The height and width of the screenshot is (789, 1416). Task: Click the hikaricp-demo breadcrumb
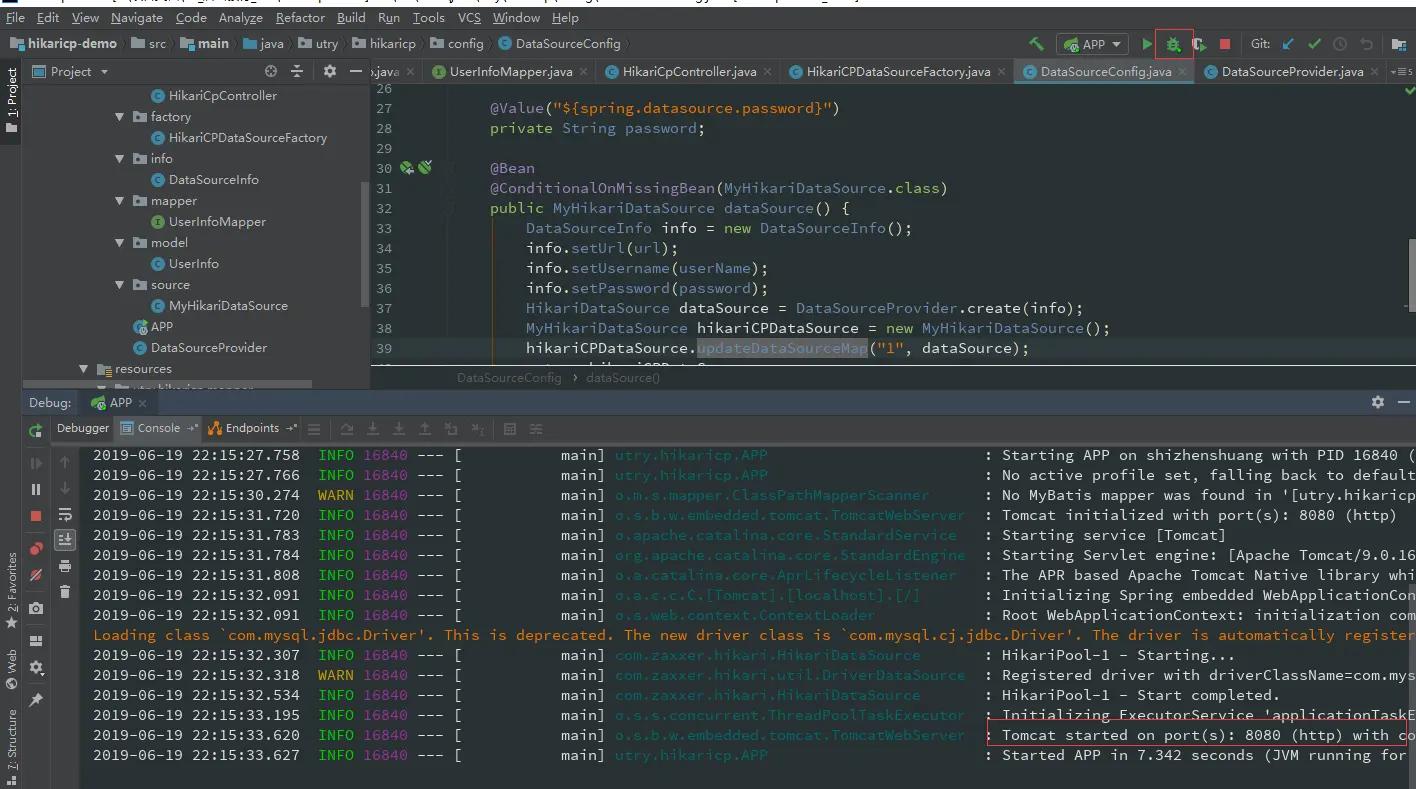(63, 44)
